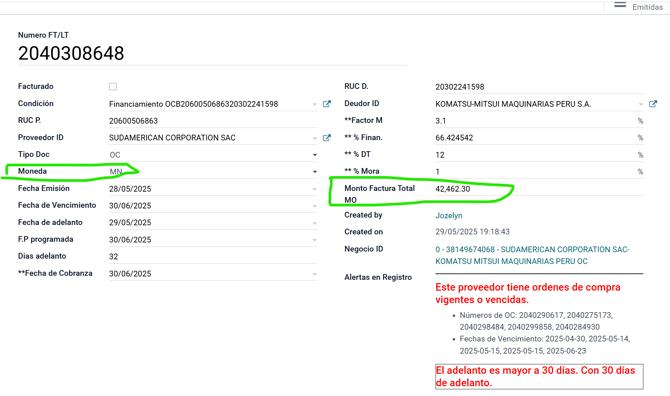The width and height of the screenshot is (670, 396).
Task: Expand the Proveedor ID dropdown arrow
Action: pyautogui.click(x=314, y=138)
